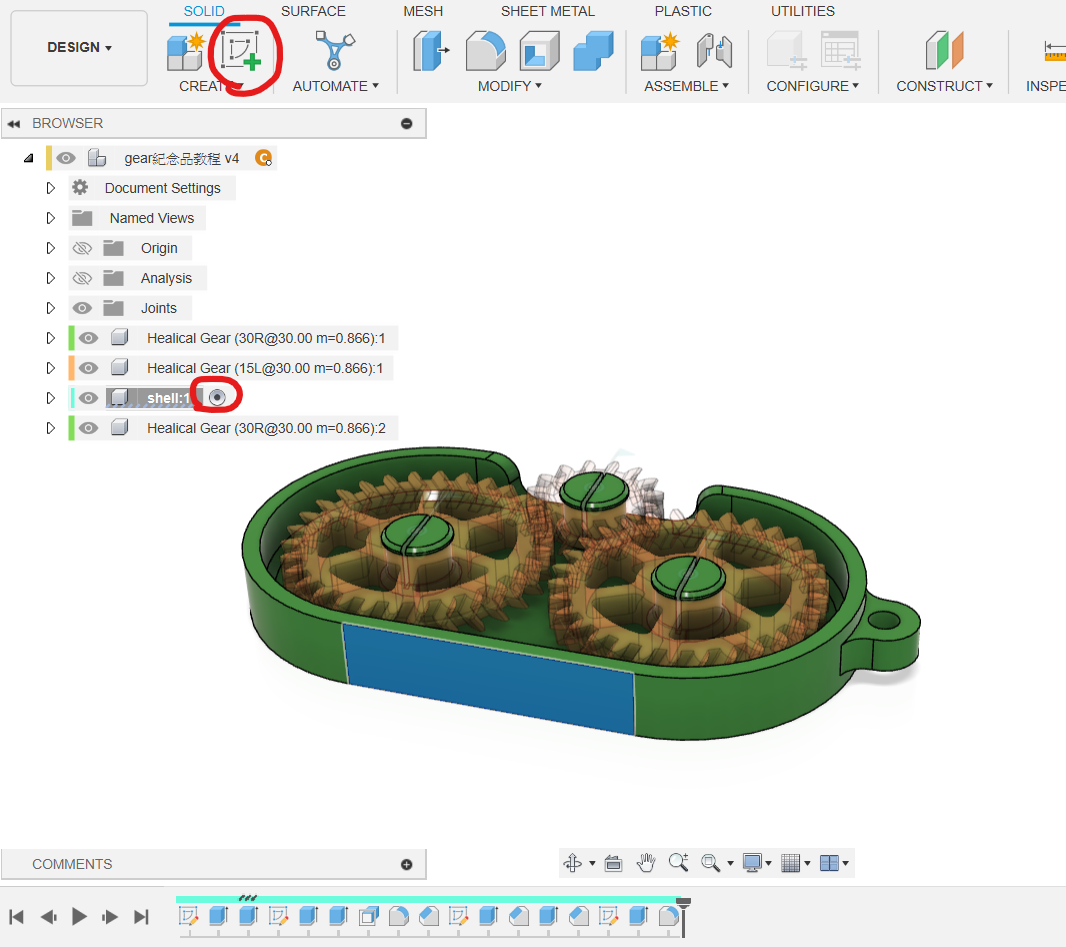Expand the Document Settings node
1066x947 pixels.
tap(51, 188)
